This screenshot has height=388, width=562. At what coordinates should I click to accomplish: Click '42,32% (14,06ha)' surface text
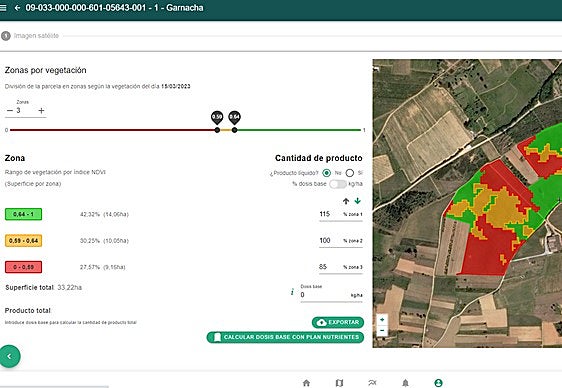click(x=104, y=214)
